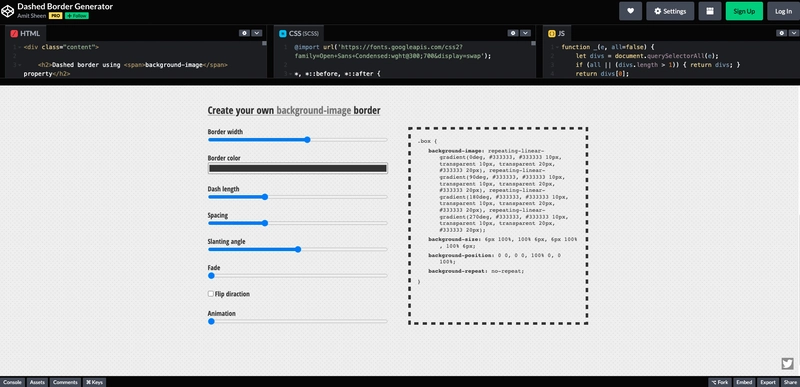Select the CSS (SCSS) editor tab
Viewport: 800px width, 387px height.
(x=298, y=34)
